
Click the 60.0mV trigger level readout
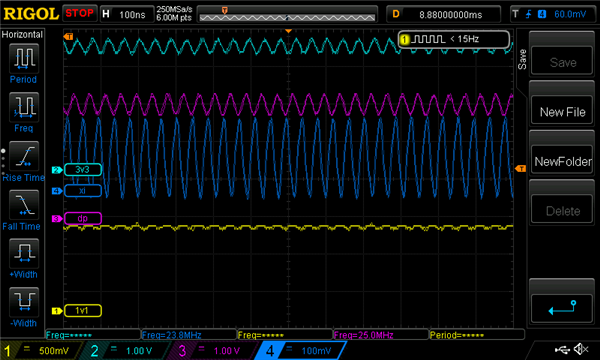pos(570,15)
